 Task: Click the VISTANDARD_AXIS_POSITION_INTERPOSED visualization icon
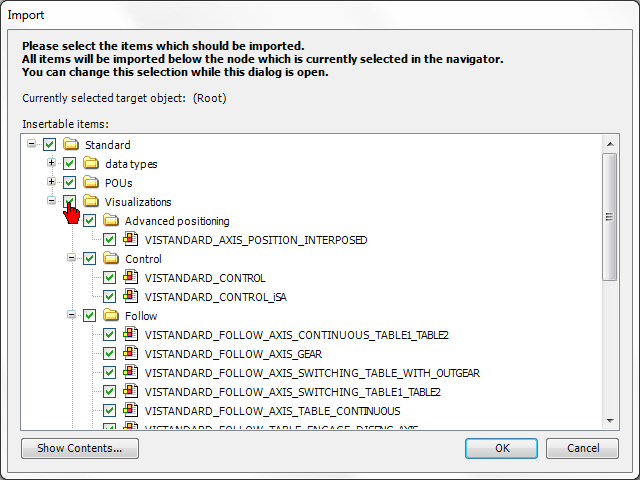(130, 240)
